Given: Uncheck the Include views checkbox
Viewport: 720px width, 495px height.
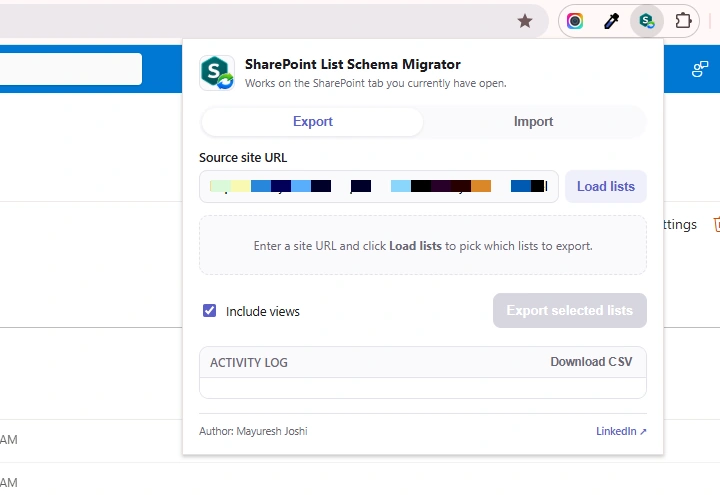Looking at the screenshot, I should coord(209,311).
